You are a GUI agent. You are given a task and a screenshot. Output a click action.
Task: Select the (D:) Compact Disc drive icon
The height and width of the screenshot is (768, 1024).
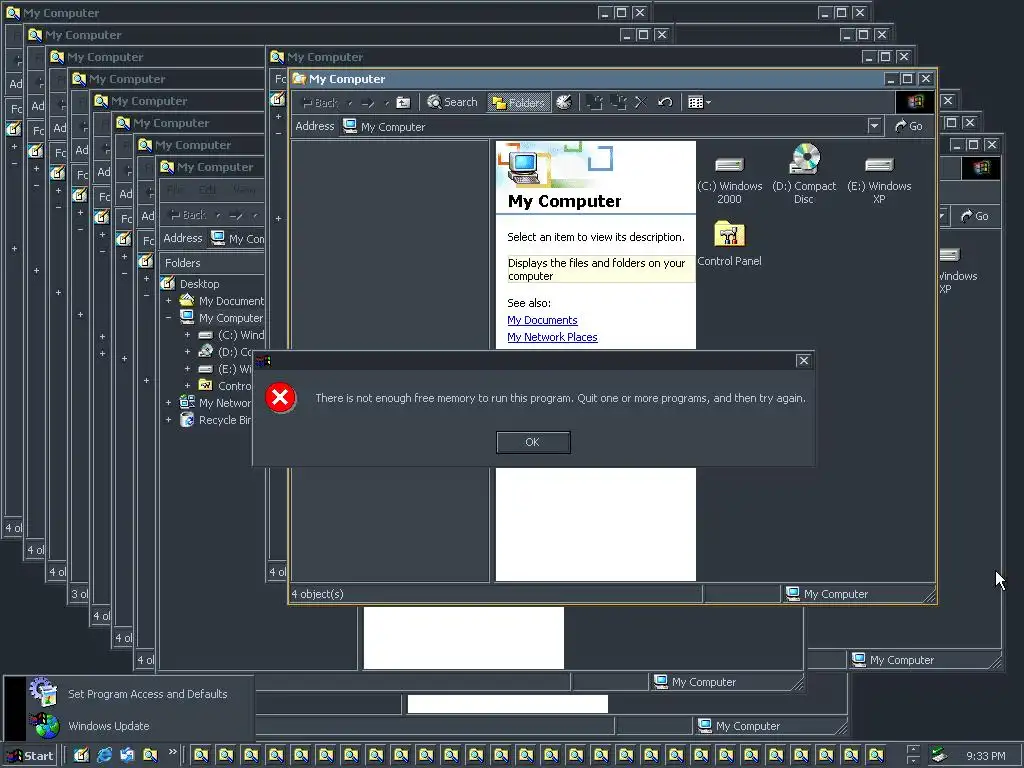[x=804, y=174]
